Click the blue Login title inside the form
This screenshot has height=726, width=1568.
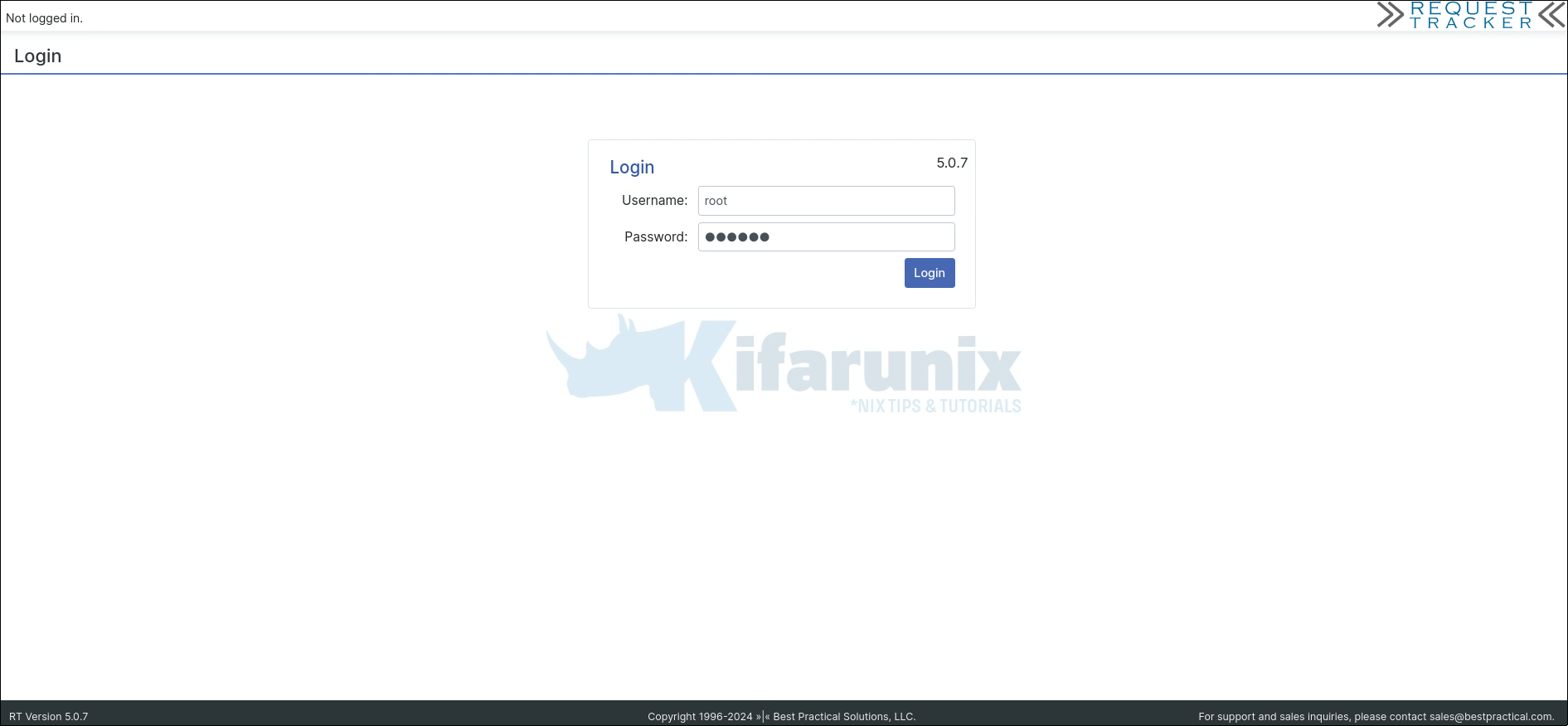point(632,168)
